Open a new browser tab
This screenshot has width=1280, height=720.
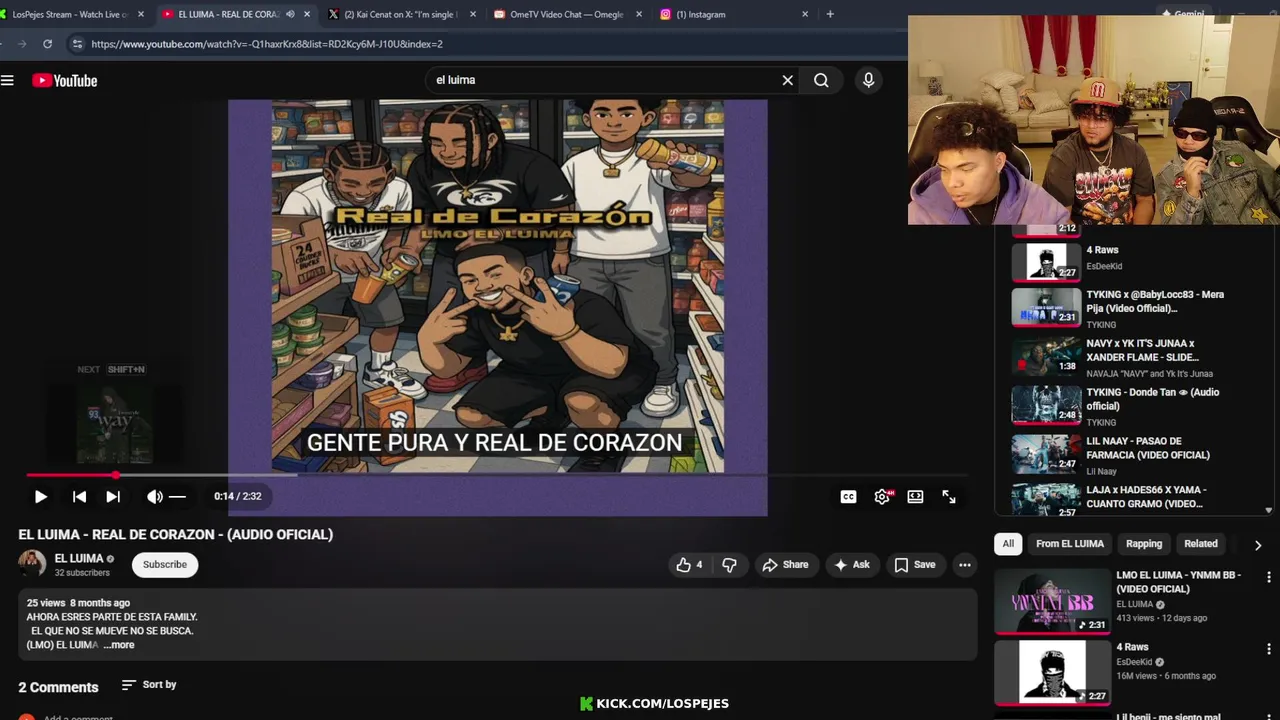point(830,14)
